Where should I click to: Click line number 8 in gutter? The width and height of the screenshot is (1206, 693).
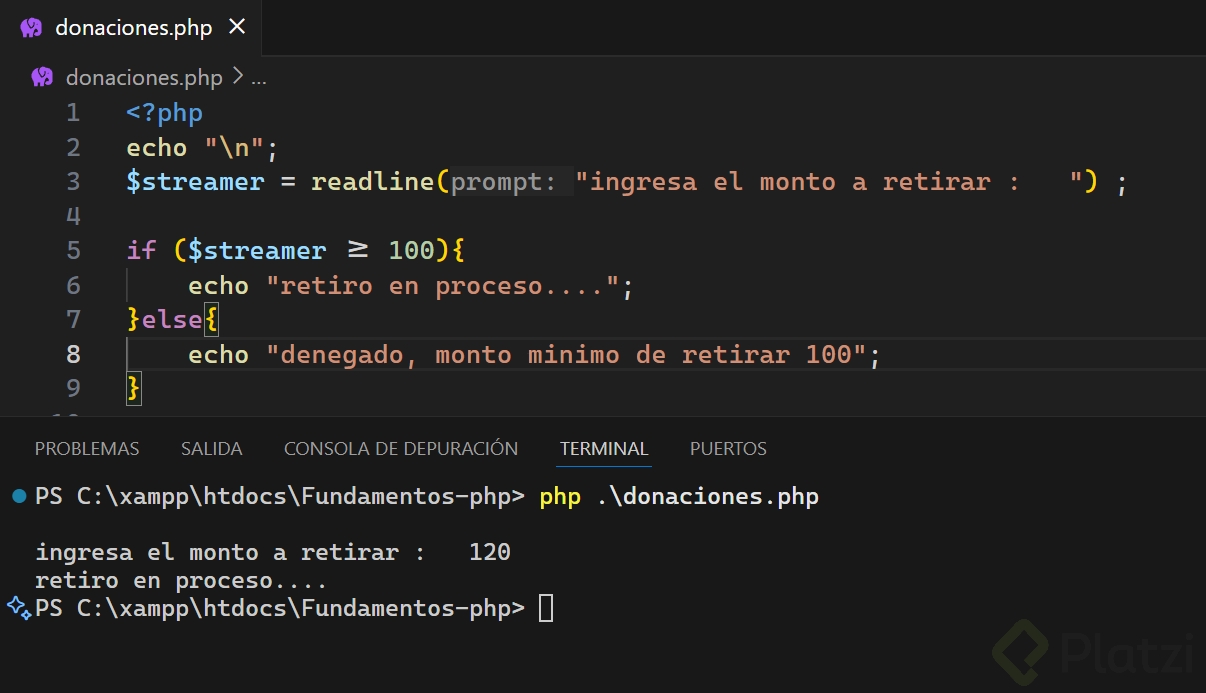(73, 354)
